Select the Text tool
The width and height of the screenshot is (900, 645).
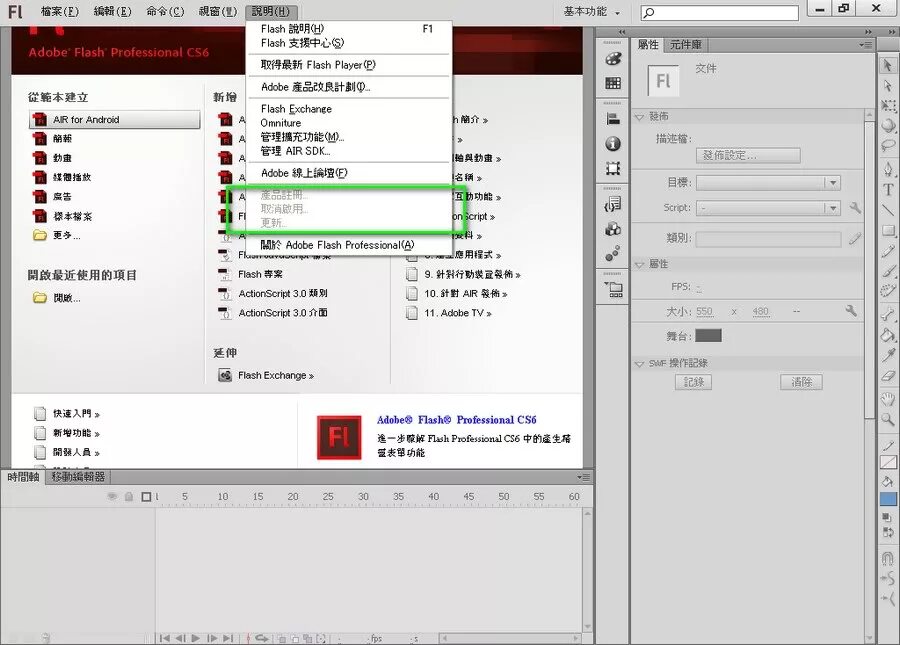888,189
